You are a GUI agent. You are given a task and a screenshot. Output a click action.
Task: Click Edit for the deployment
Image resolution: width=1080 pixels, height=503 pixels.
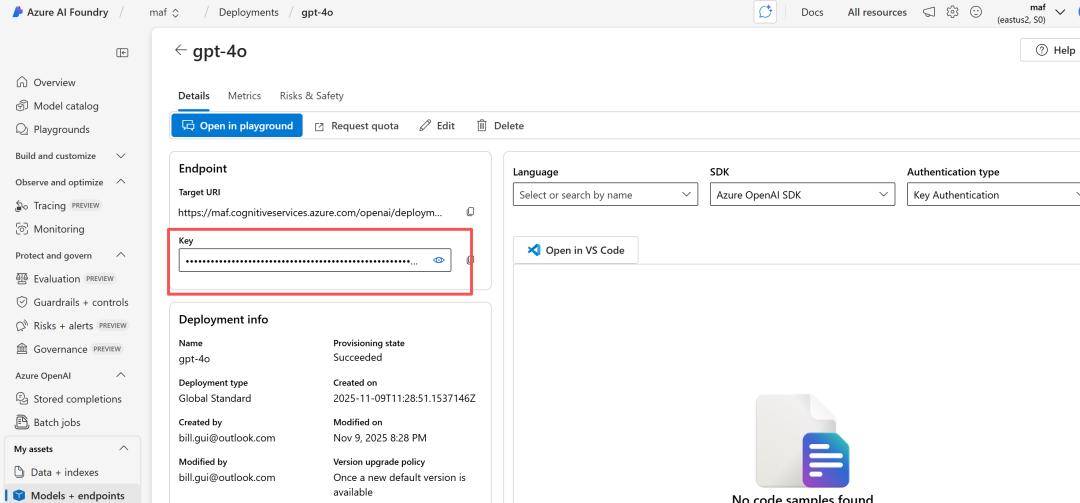[437, 125]
